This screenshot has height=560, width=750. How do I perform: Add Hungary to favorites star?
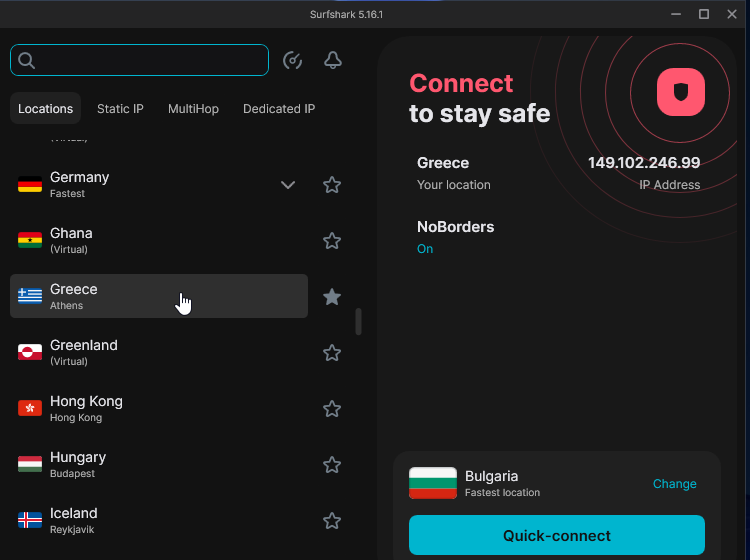click(x=332, y=465)
